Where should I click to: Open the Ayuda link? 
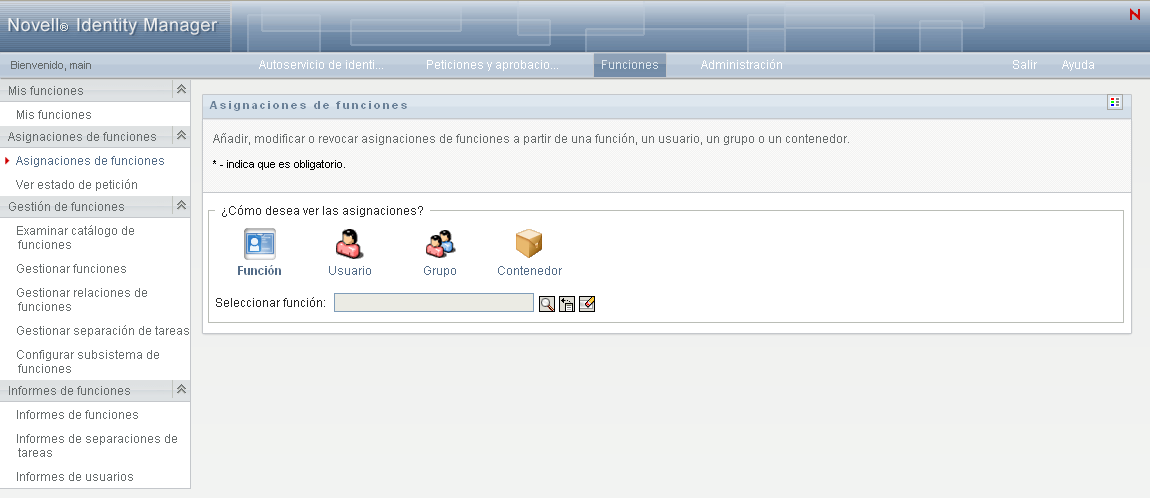(1078, 65)
